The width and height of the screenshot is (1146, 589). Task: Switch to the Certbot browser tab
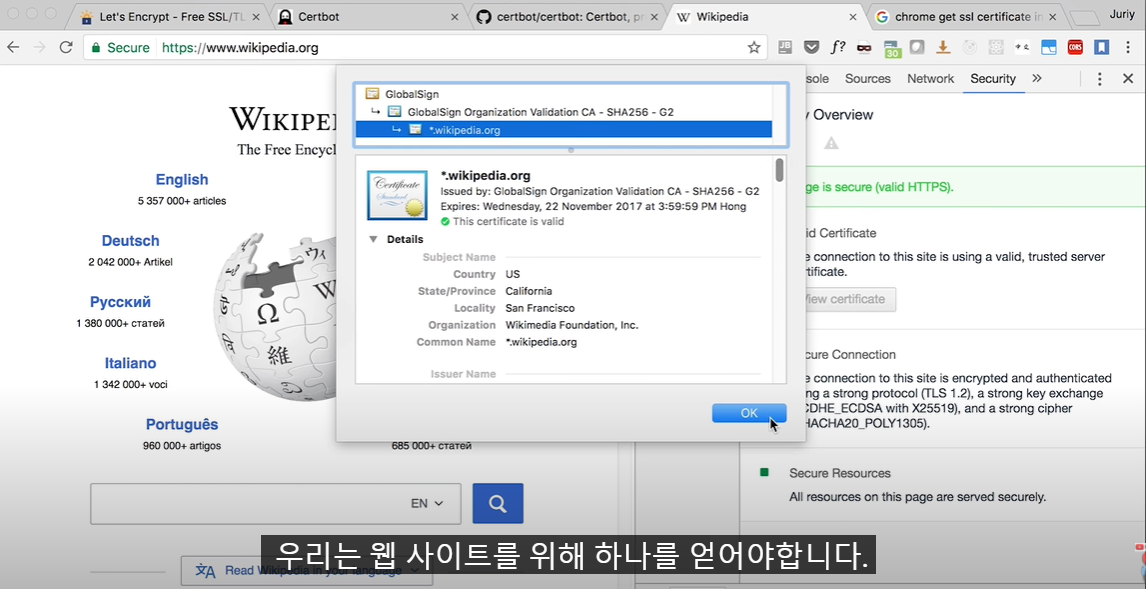pyautogui.click(x=369, y=17)
